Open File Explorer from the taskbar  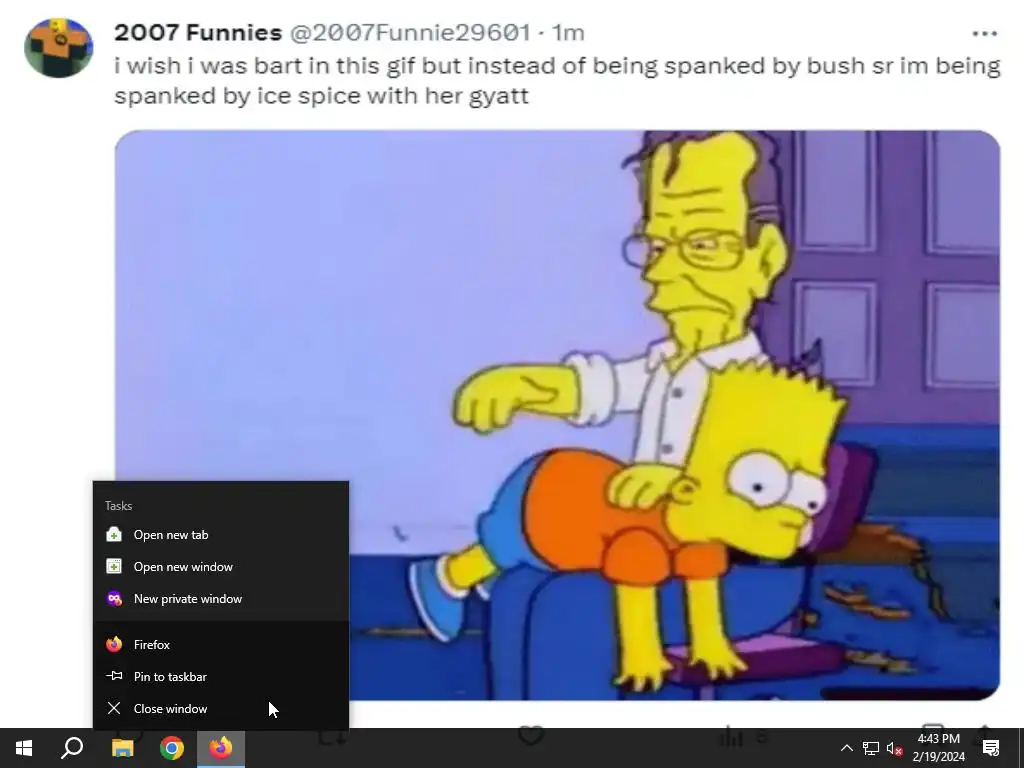coord(122,748)
